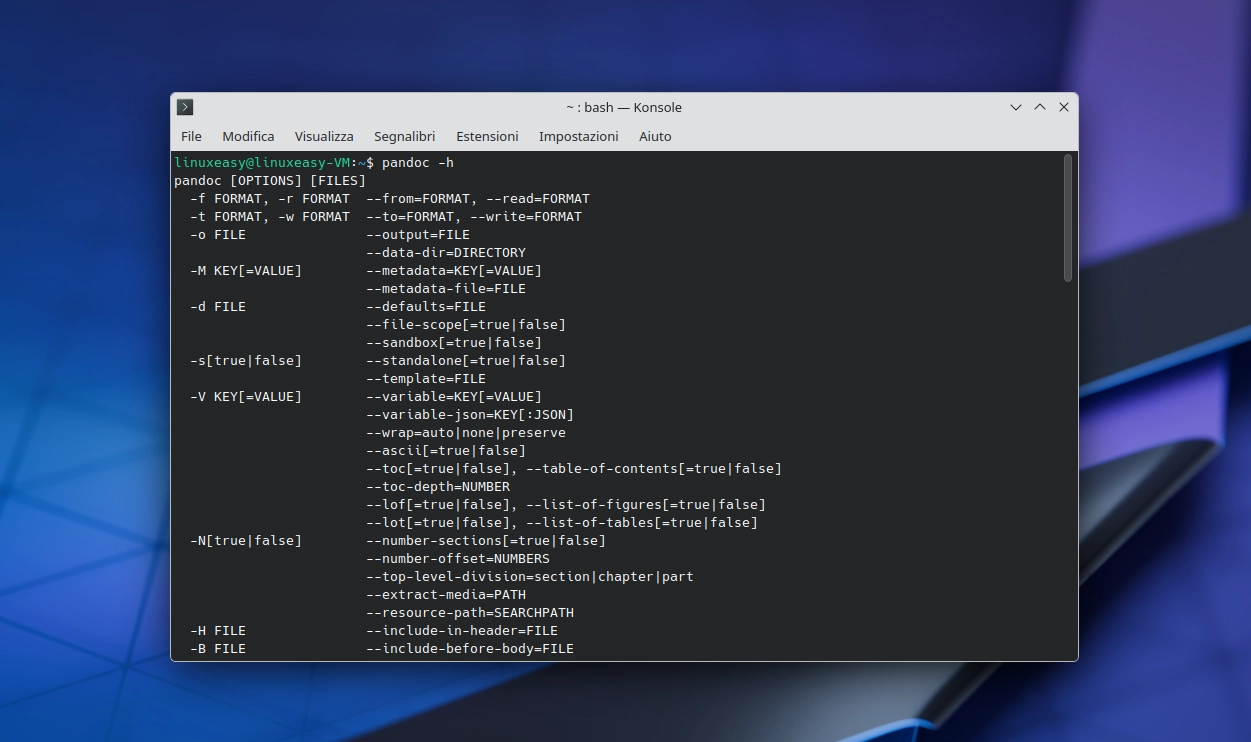The height and width of the screenshot is (742, 1251).
Task: Click '--variable=KEY[=VALUE]' option text
Action: click(454, 396)
